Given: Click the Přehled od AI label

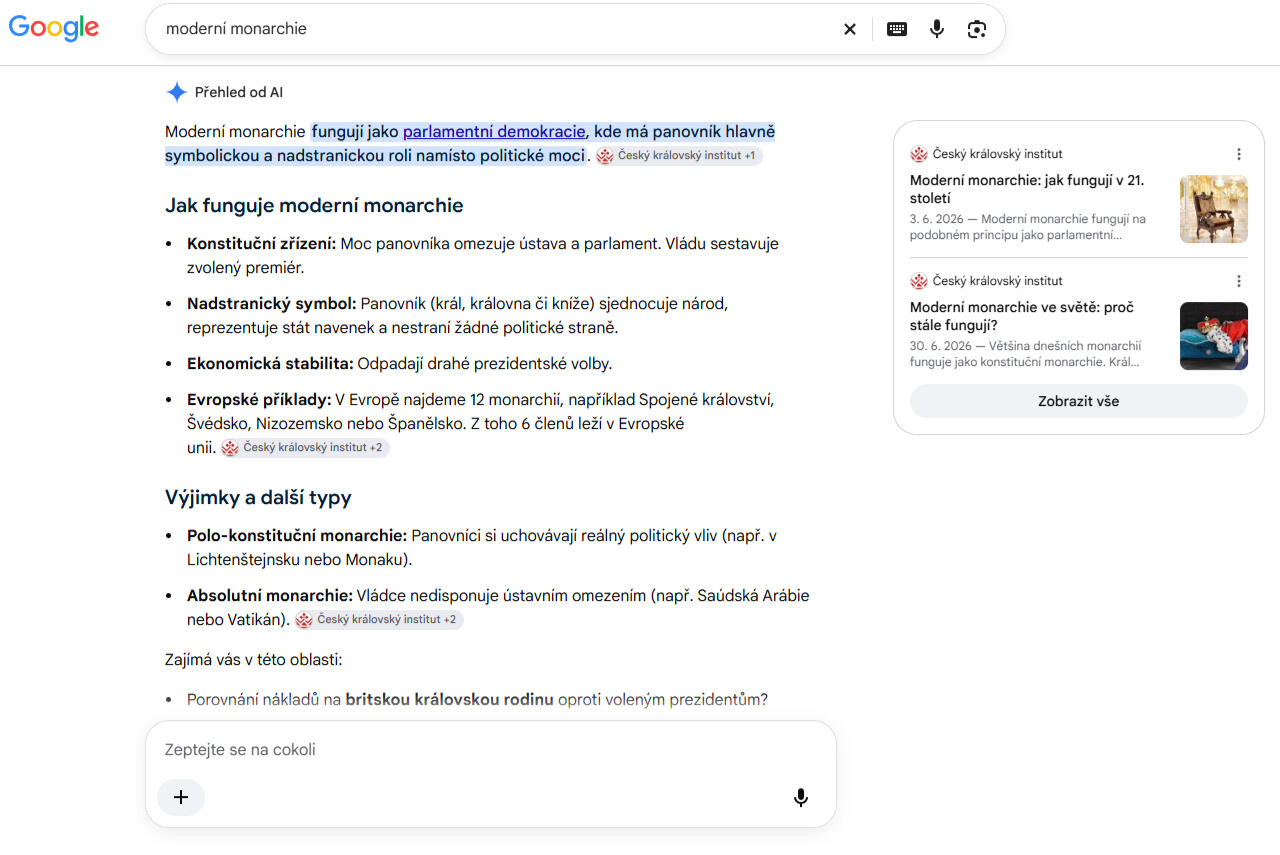Looking at the screenshot, I should tap(239, 92).
